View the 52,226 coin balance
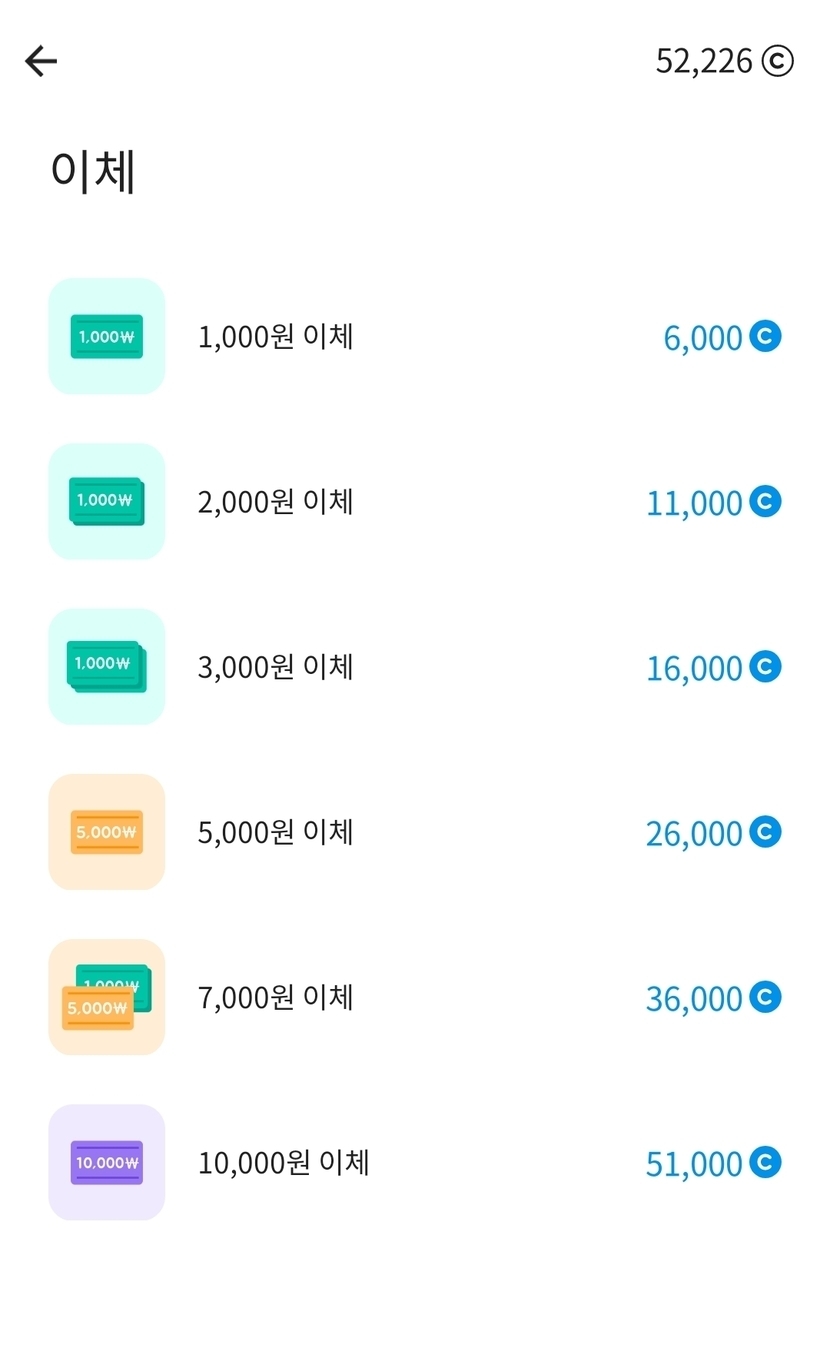This screenshot has height=1361, width=830. (x=704, y=62)
